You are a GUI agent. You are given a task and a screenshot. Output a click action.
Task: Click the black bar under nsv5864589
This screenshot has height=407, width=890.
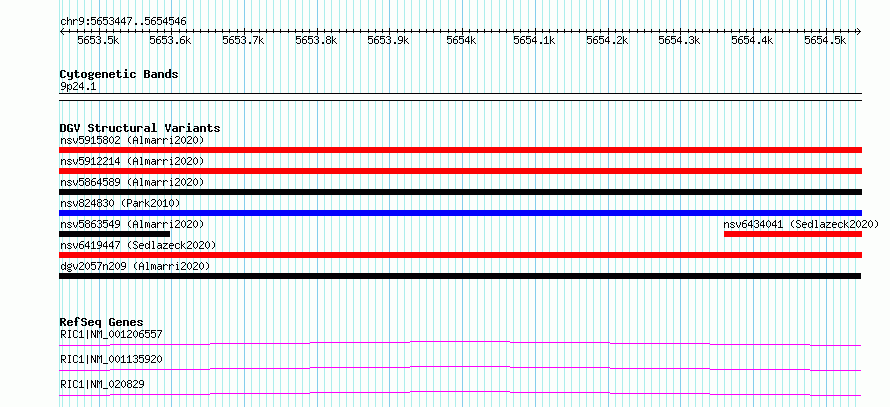pos(460,192)
